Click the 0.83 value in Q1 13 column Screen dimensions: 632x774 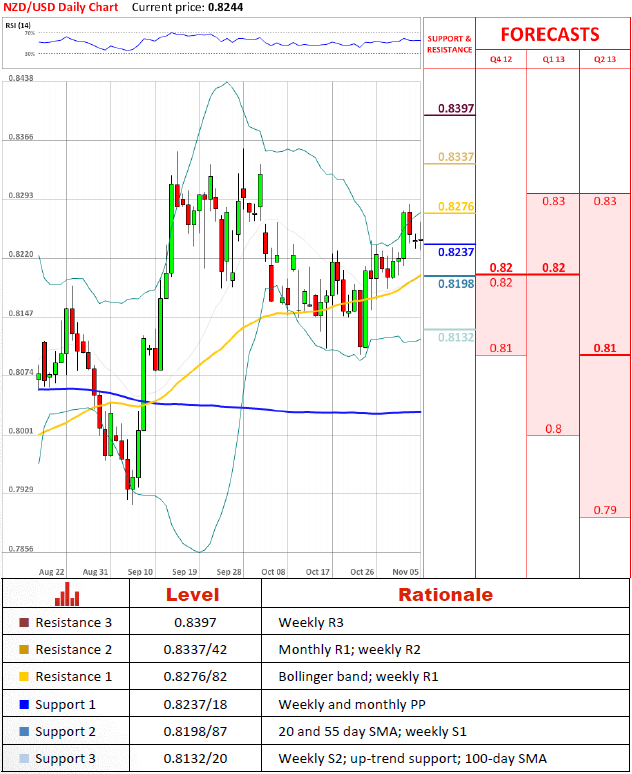pyautogui.click(x=553, y=201)
